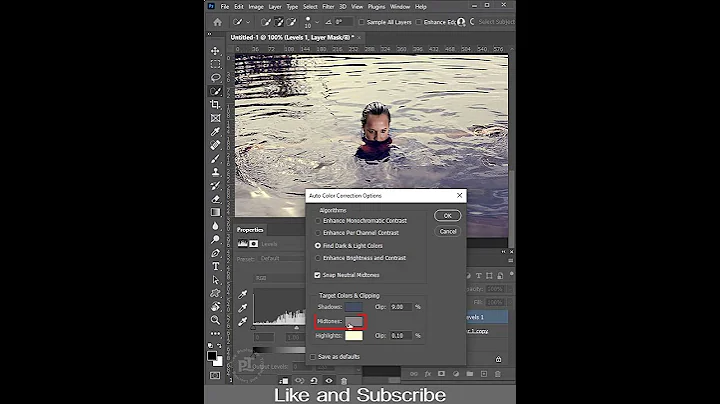The image size is (720, 404).
Task: Open the RGB channel dropdown
Action: (279, 278)
